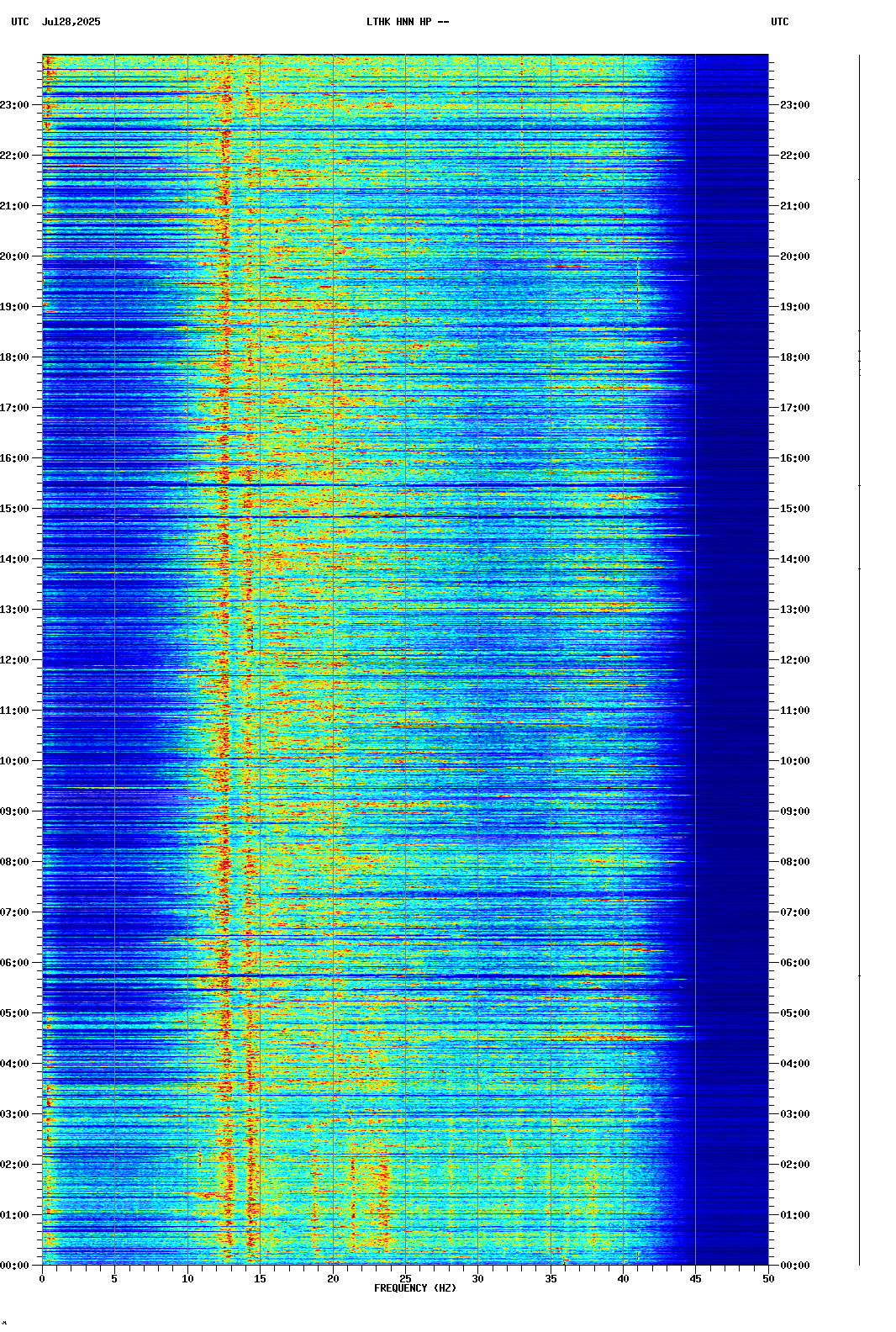Click left-axis time label 14:00

pos(15,559)
